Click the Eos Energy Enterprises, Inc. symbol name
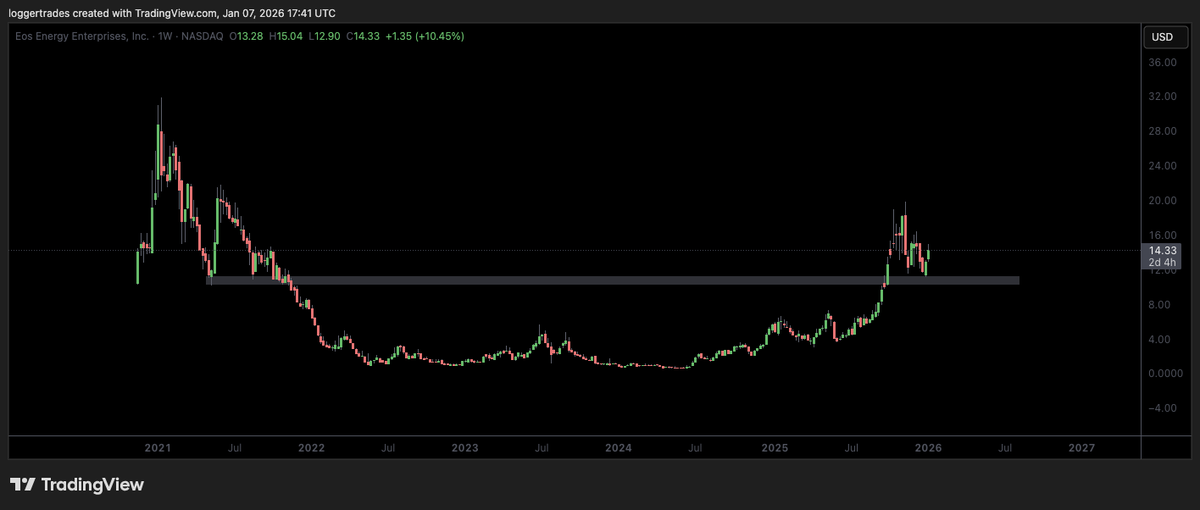Image resolution: width=1200 pixels, height=510 pixels. (82, 37)
